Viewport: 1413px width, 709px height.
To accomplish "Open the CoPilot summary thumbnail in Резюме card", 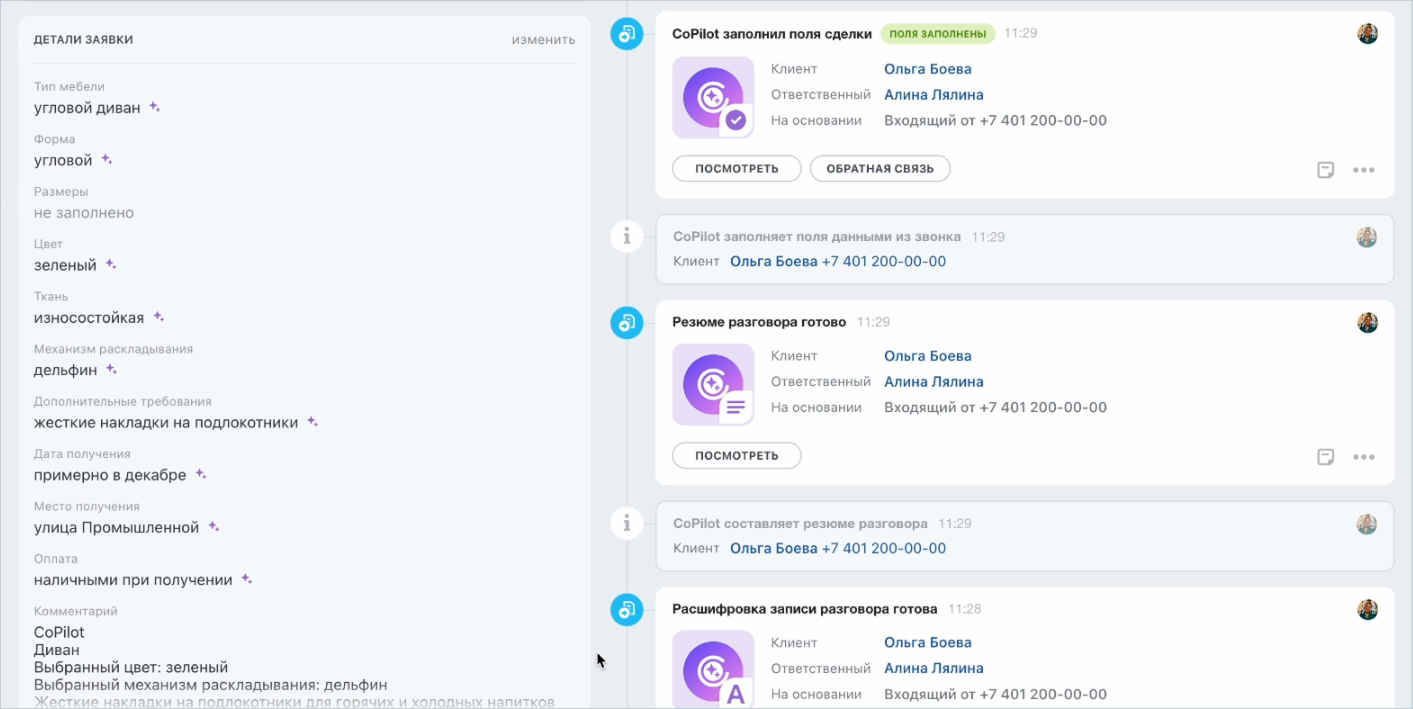I will tap(713, 384).
